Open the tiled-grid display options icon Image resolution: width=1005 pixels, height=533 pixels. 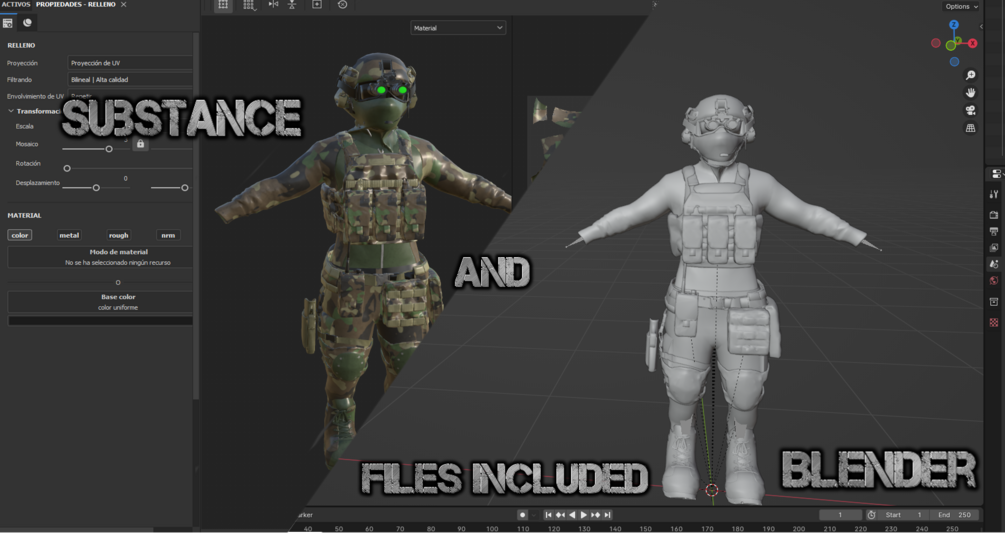(x=249, y=5)
